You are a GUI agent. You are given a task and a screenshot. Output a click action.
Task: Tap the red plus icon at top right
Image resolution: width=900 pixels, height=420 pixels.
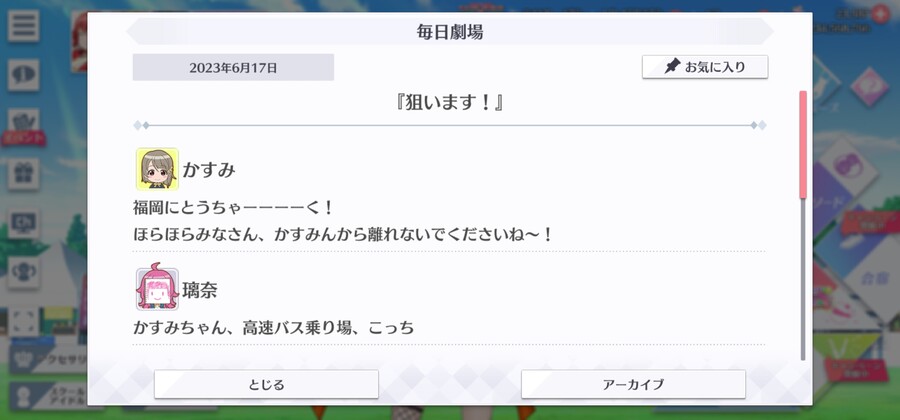(880, 14)
